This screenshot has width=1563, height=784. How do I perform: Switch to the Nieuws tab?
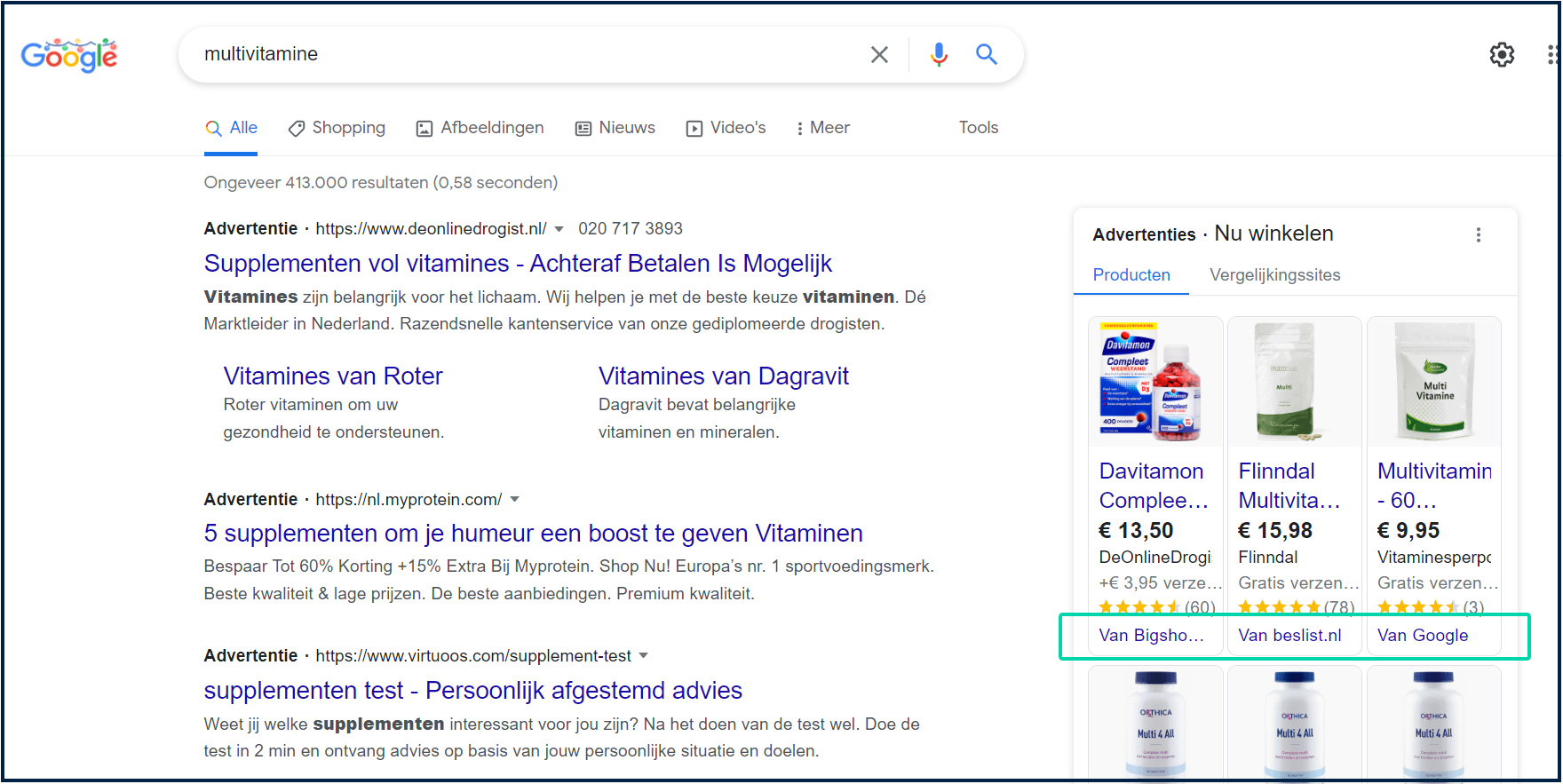pyautogui.click(x=615, y=128)
